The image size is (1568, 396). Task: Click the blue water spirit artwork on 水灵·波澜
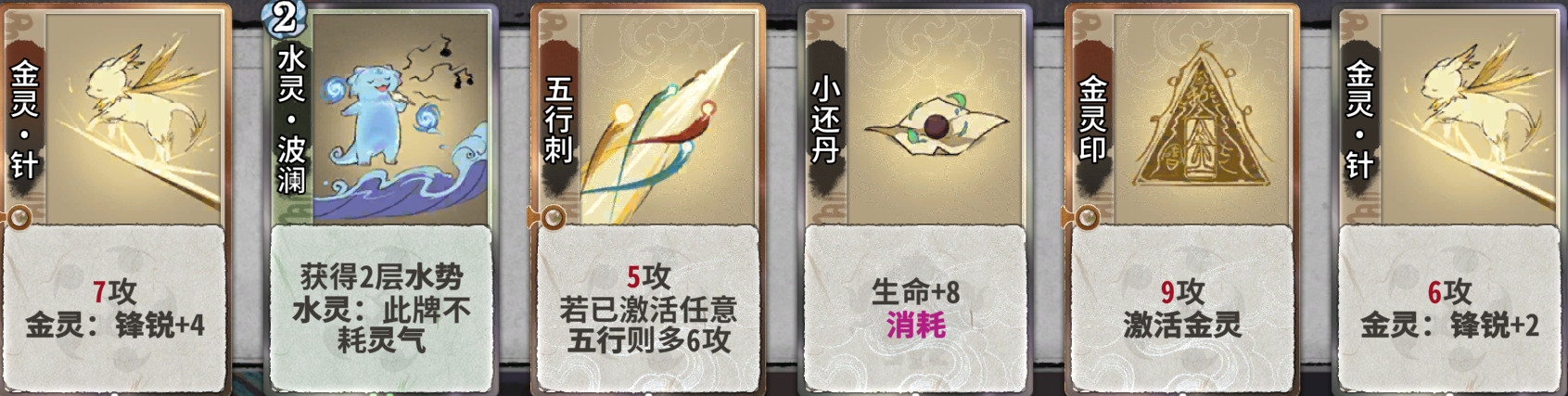click(x=400, y=119)
